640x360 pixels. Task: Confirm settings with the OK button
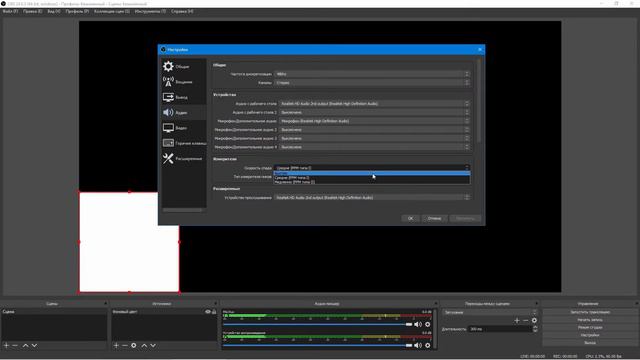click(410, 218)
